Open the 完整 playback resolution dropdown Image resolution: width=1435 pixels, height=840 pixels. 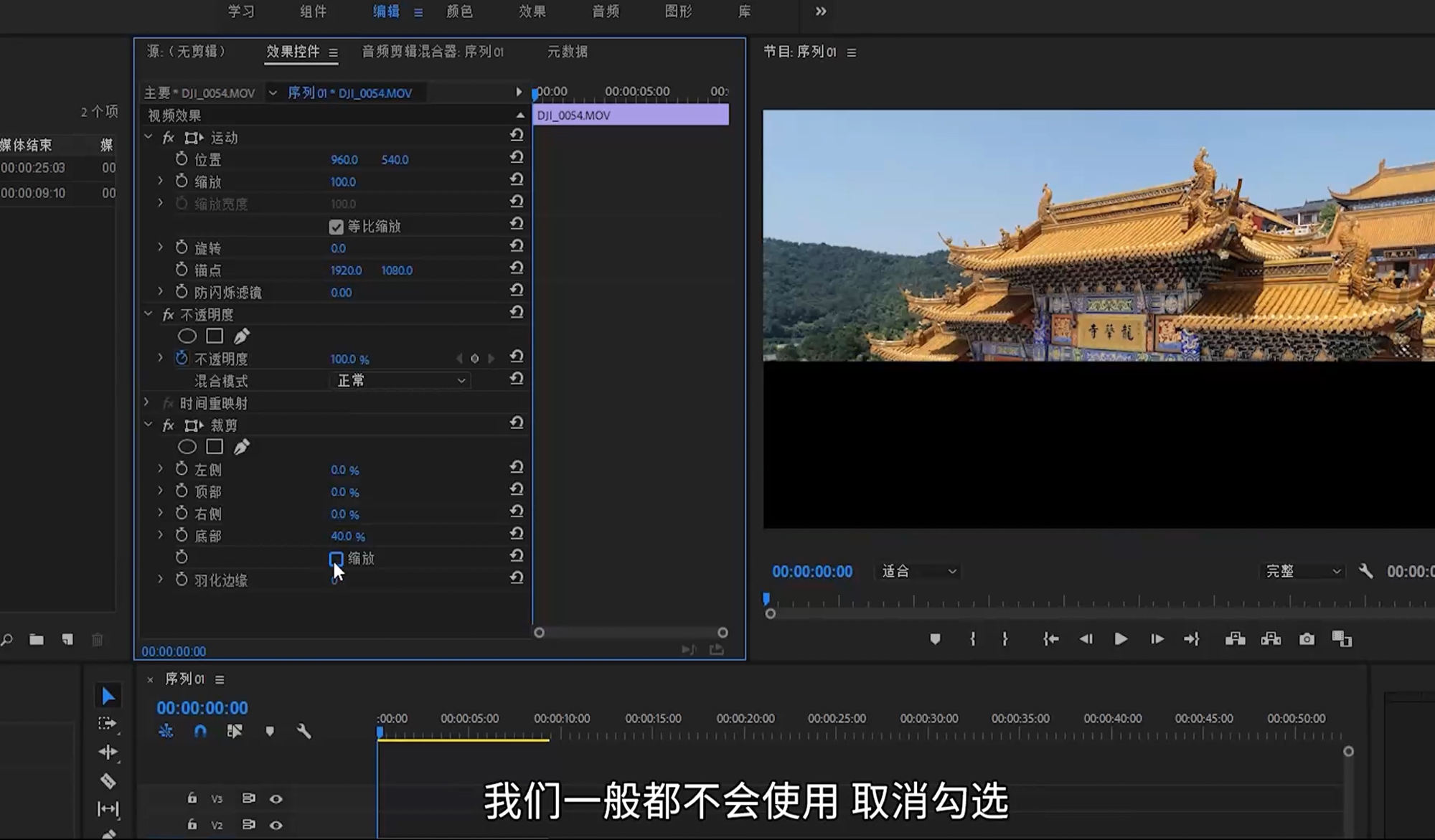(x=1302, y=571)
